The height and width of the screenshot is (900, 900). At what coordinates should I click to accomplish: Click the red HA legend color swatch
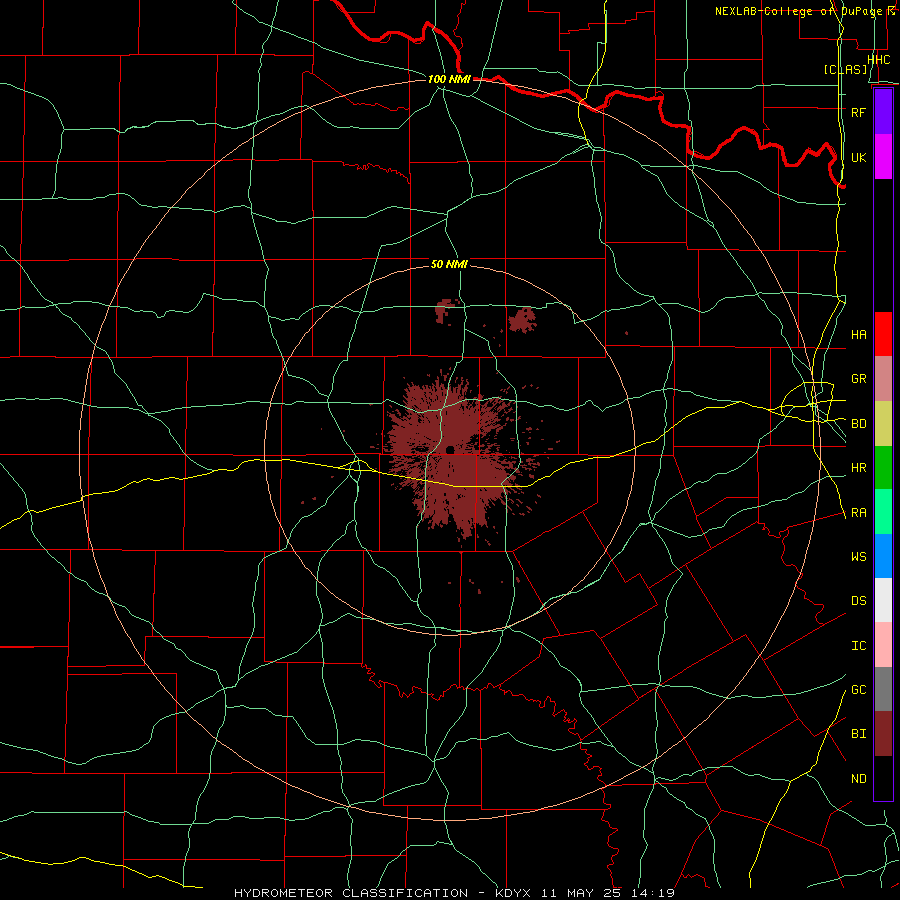coord(883,334)
